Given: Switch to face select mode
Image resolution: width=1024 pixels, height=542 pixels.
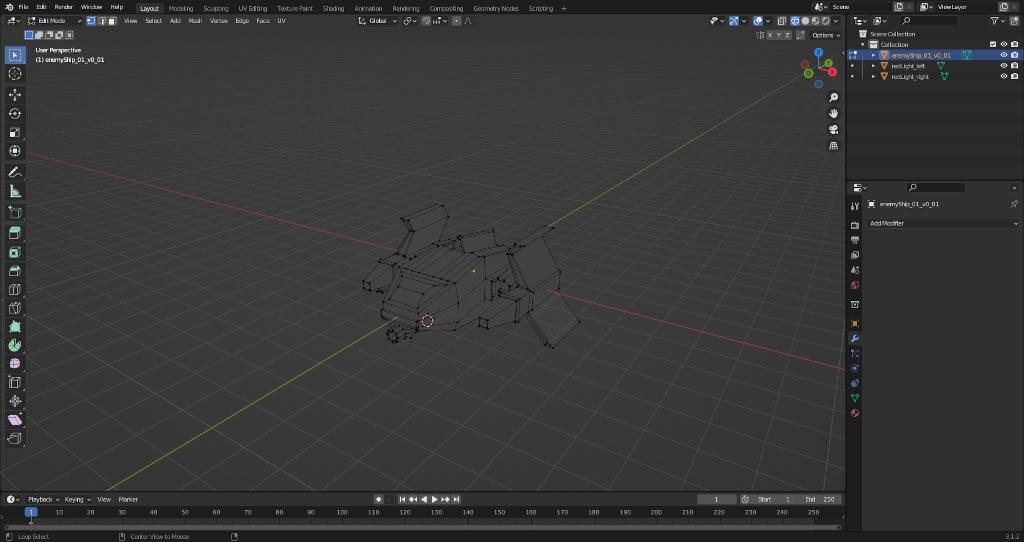Looking at the screenshot, I should [x=112, y=21].
